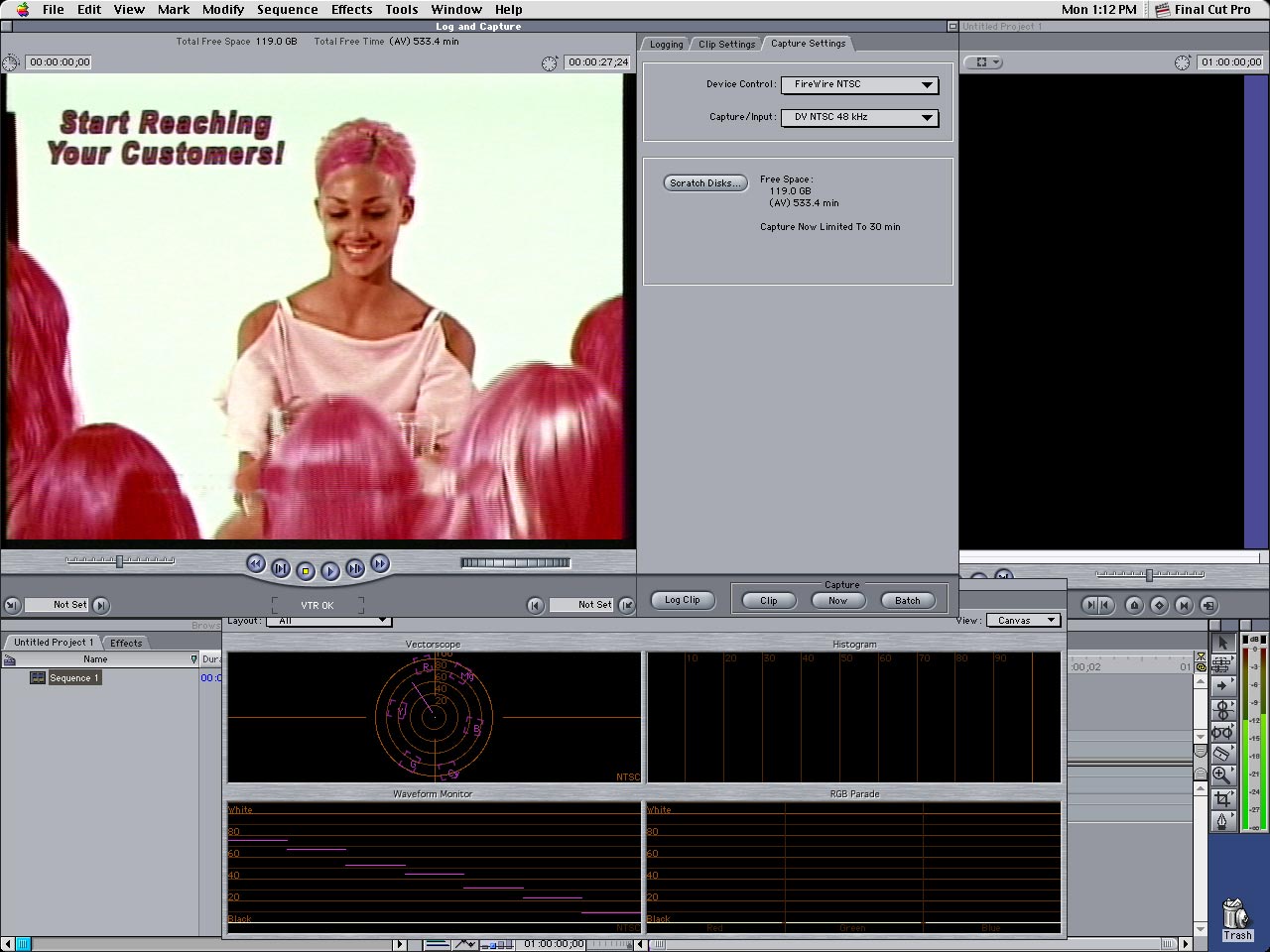The height and width of the screenshot is (952, 1270).
Task: Choose the Zoom tool in tool palette
Action: coord(1222,775)
